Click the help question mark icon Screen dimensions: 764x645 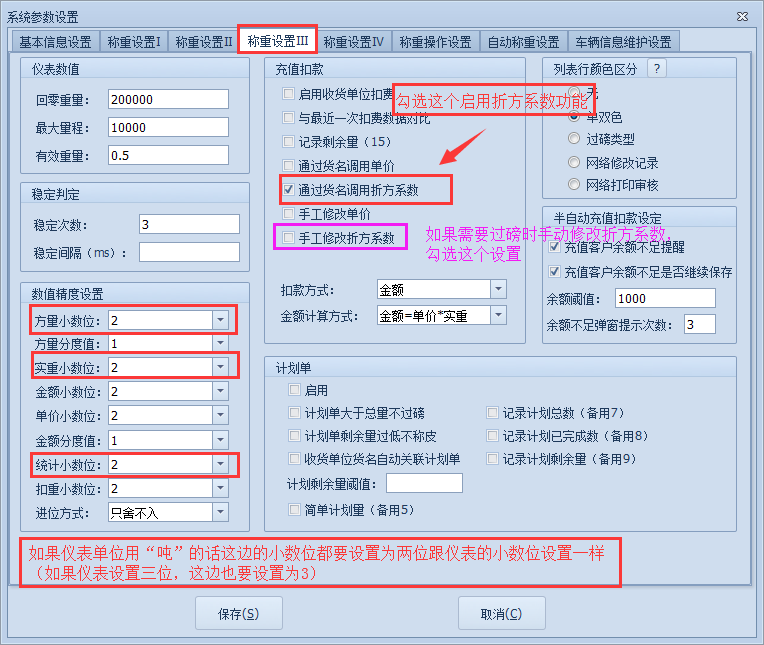(656, 69)
